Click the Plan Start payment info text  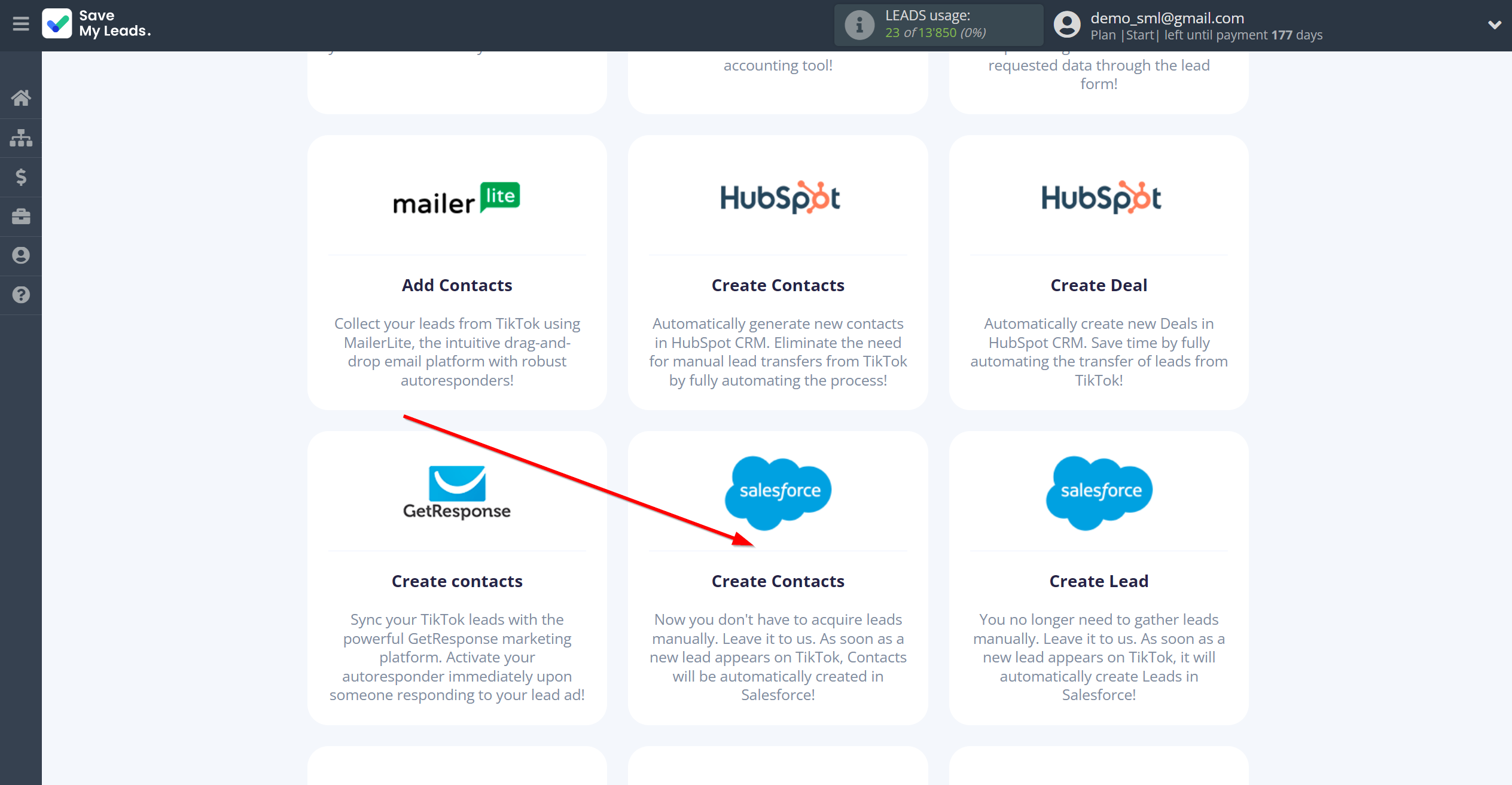pyautogui.click(x=1206, y=35)
